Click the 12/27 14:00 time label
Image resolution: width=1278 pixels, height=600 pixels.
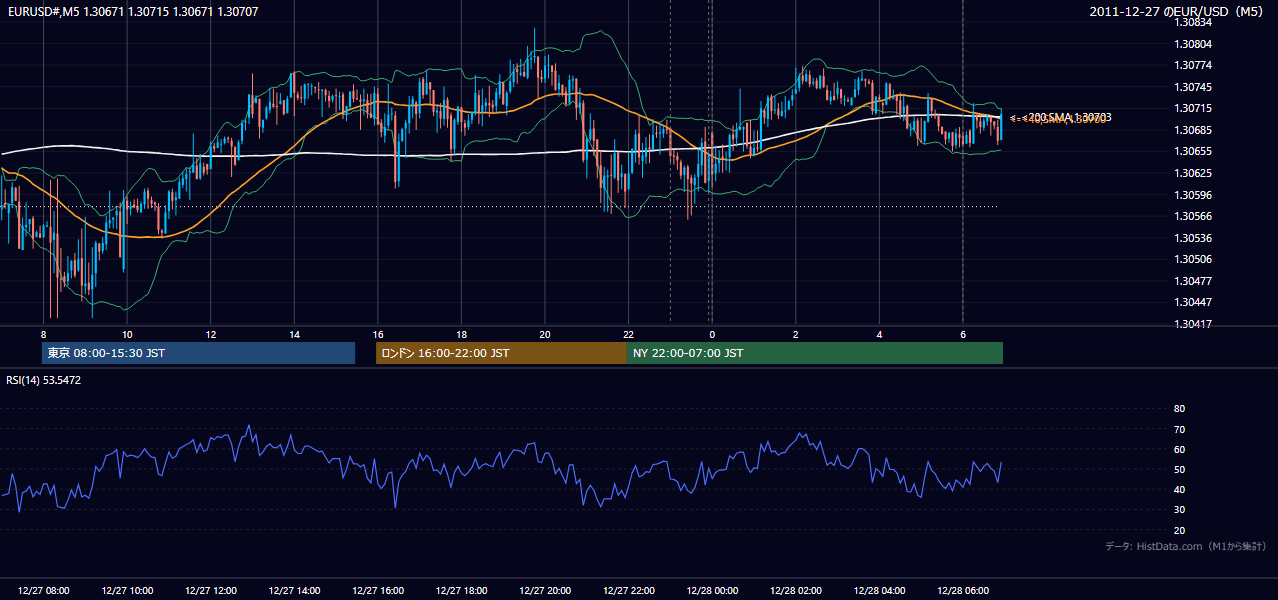294,591
